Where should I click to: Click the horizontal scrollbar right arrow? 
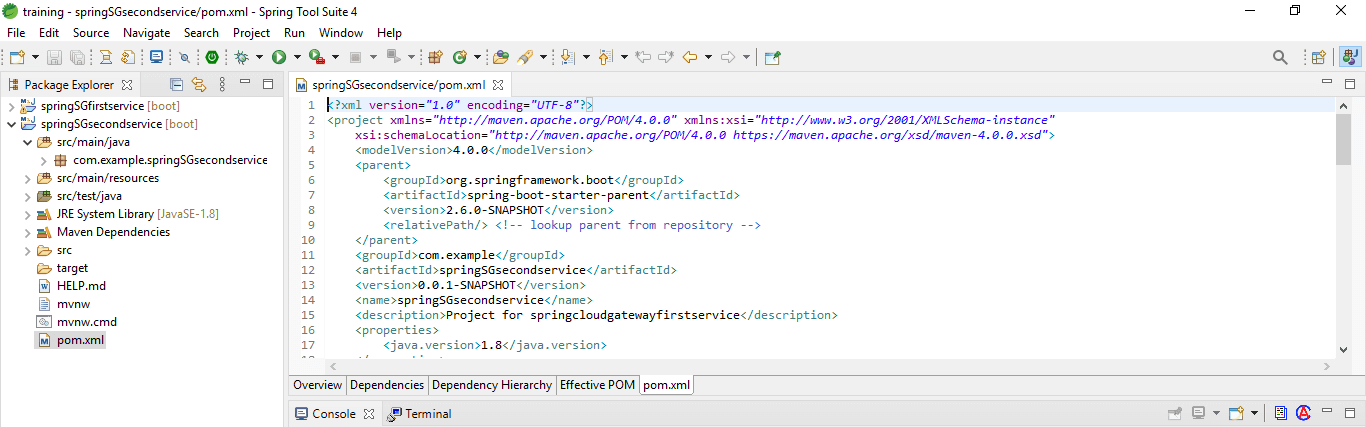point(1327,367)
